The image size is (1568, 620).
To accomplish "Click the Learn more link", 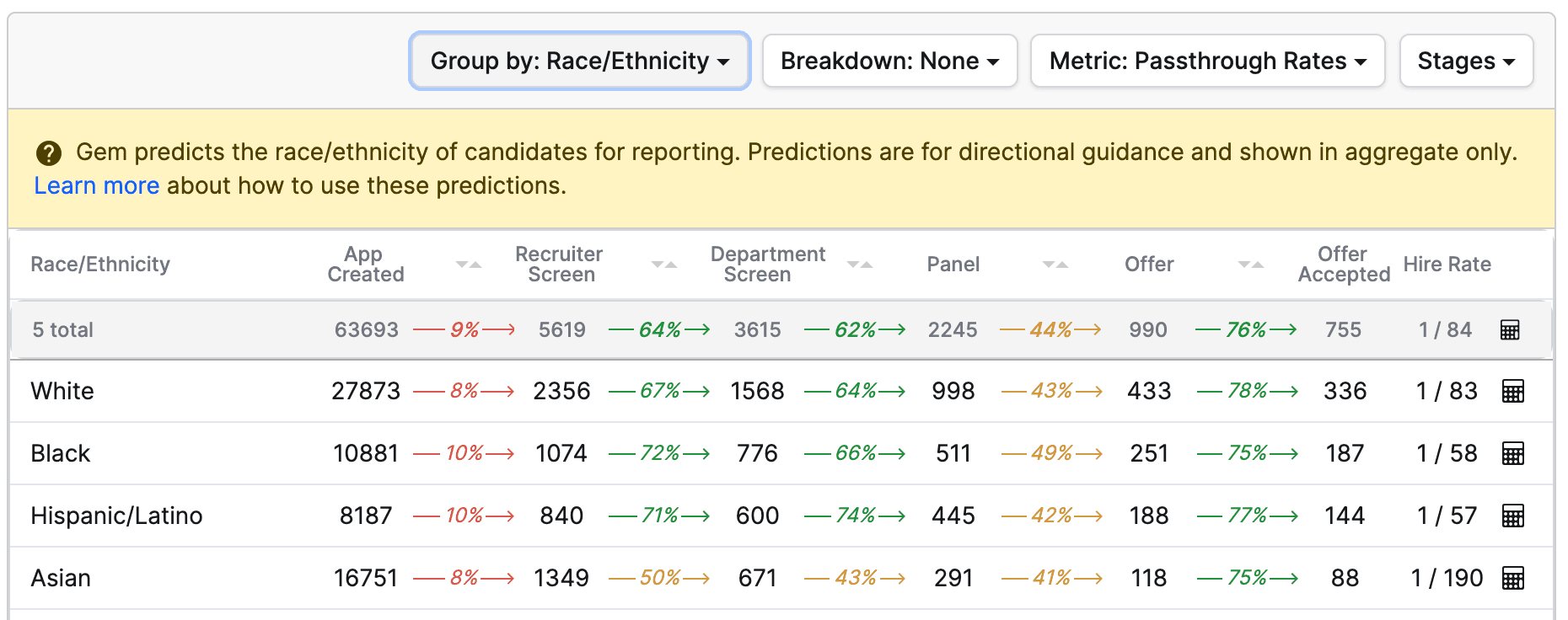I will 96,185.
